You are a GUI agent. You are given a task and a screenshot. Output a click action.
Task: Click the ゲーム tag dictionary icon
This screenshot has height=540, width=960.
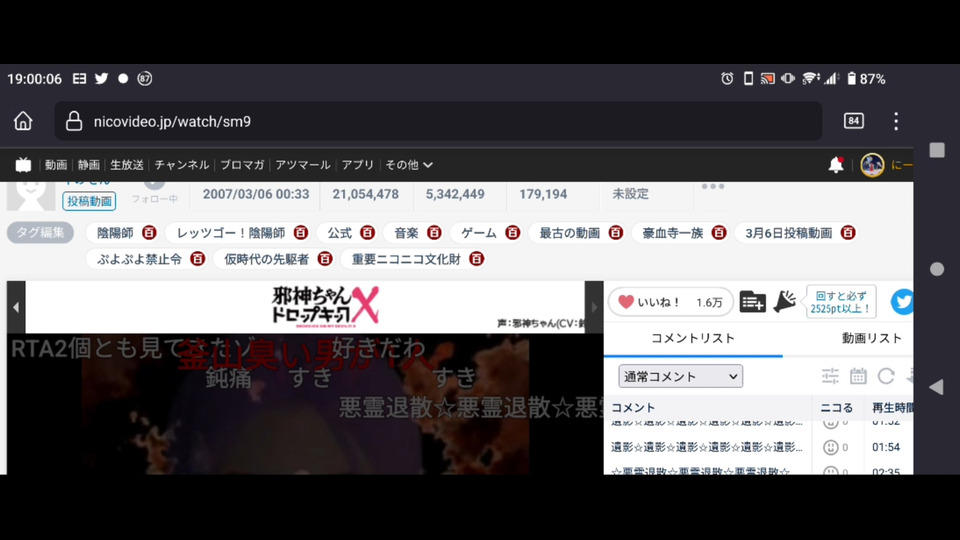512,233
